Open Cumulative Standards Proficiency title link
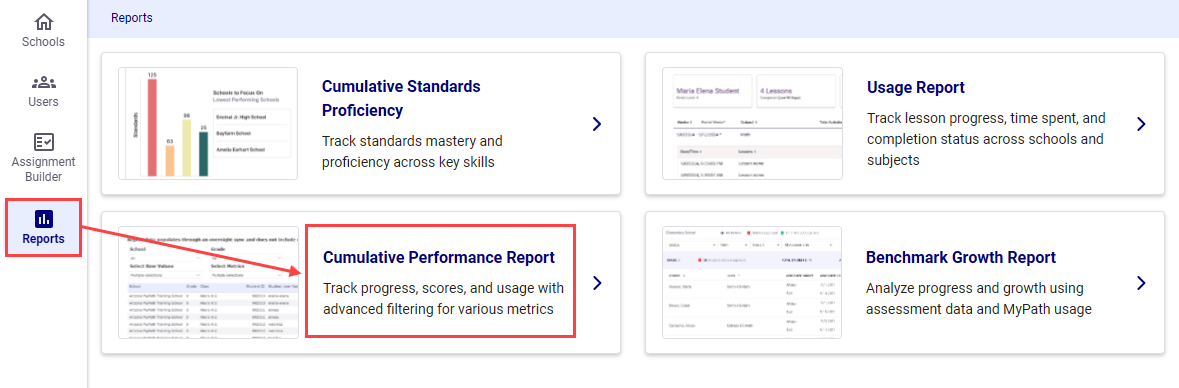Image resolution: width=1179 pixels, height=388 pixels. (x=401, y=99)
